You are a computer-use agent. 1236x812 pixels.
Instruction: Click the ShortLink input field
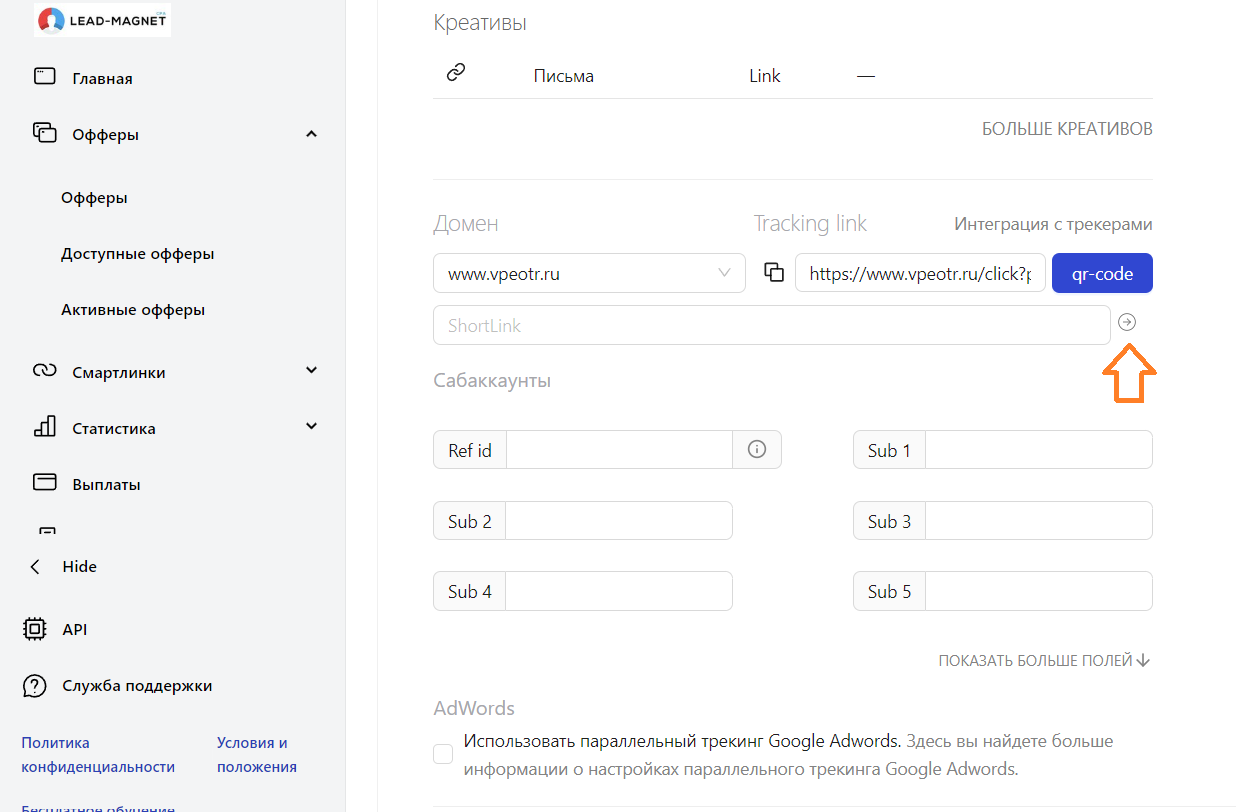(771, 325)
